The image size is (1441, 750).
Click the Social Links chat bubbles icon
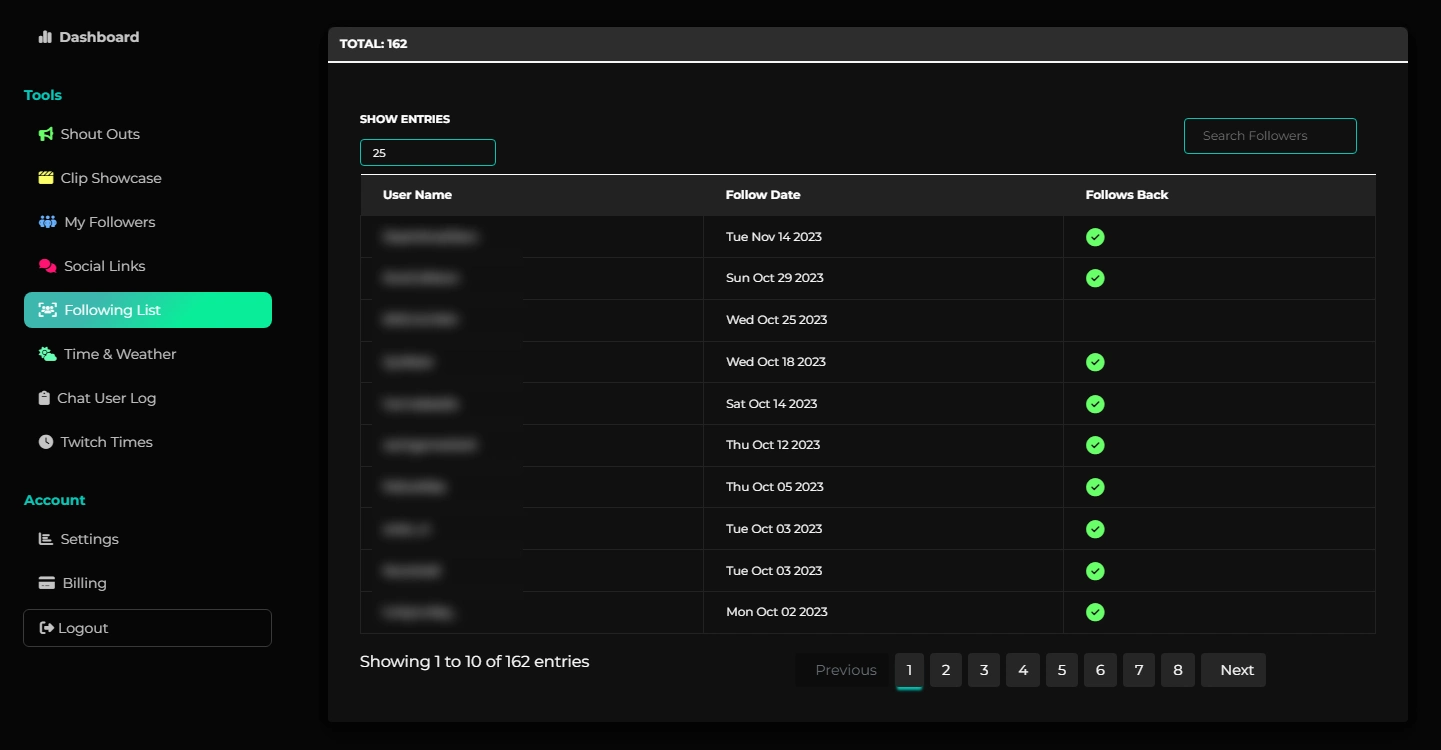(48, 266)
